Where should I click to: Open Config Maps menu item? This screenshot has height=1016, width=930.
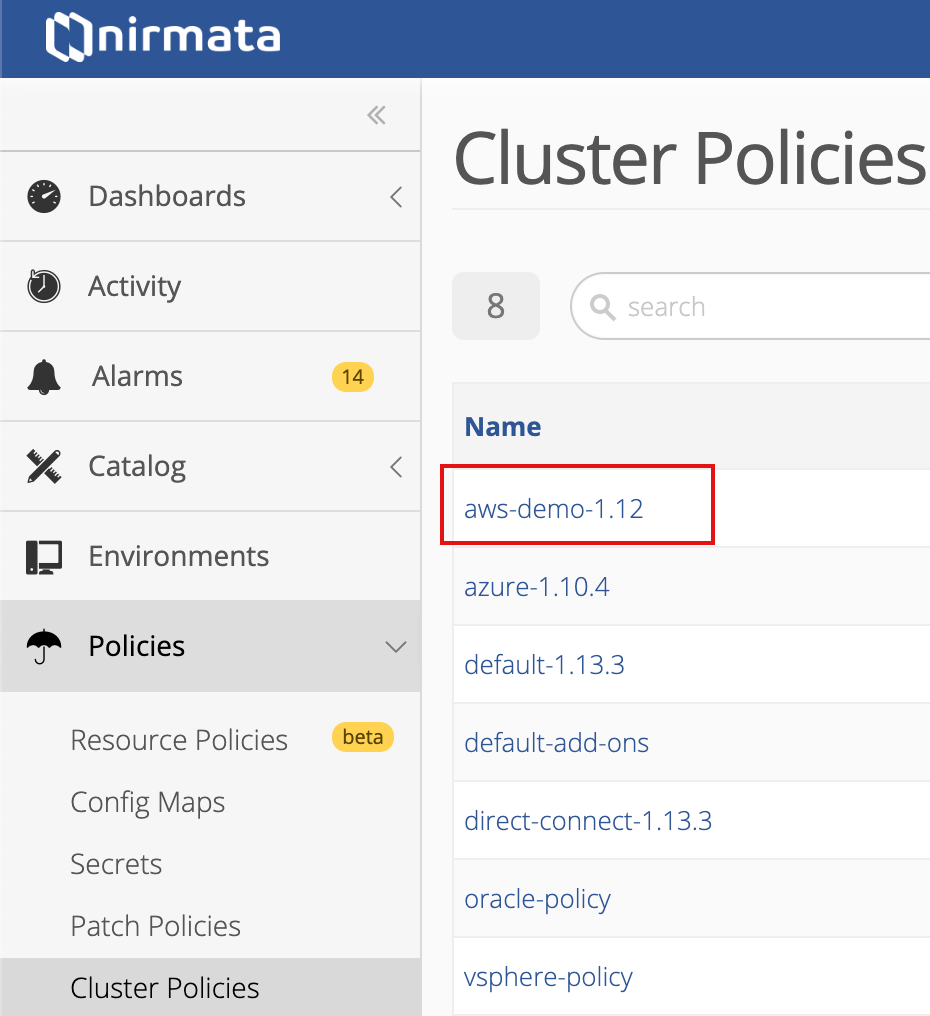click(148, 802)
